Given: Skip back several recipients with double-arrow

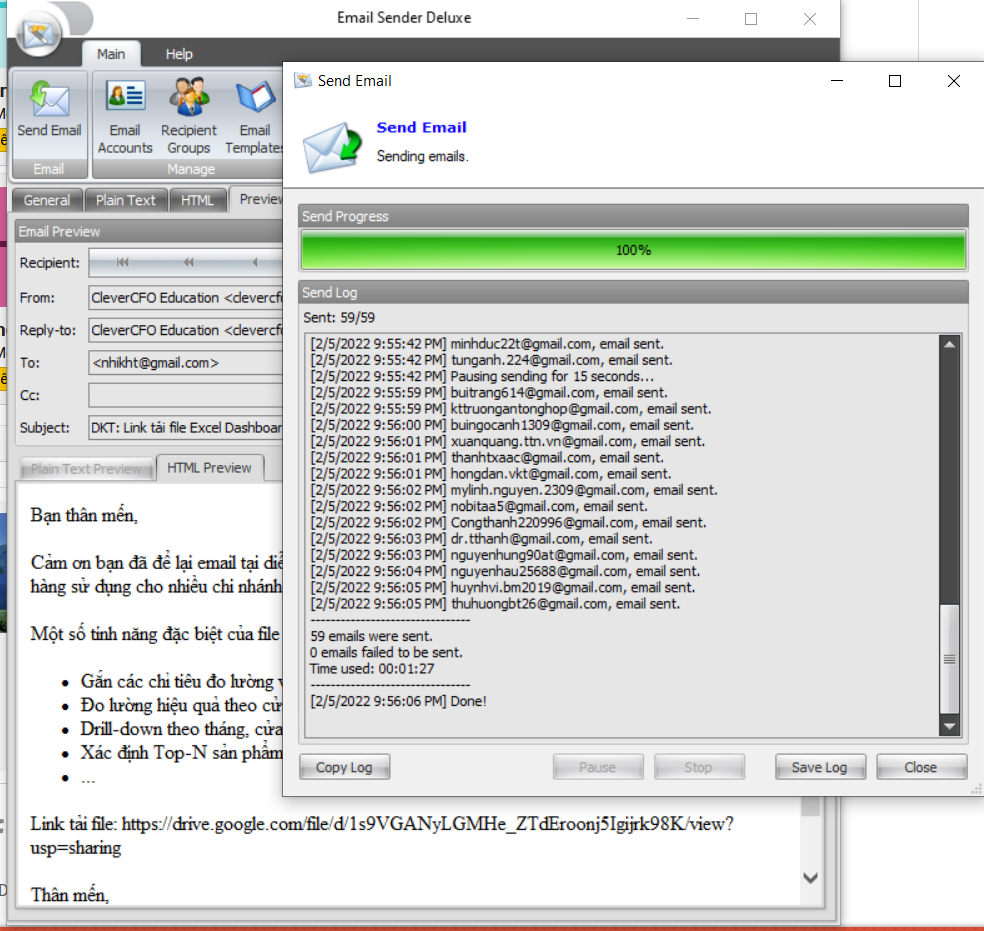Looking at the screenshot, I should [188, 263].
